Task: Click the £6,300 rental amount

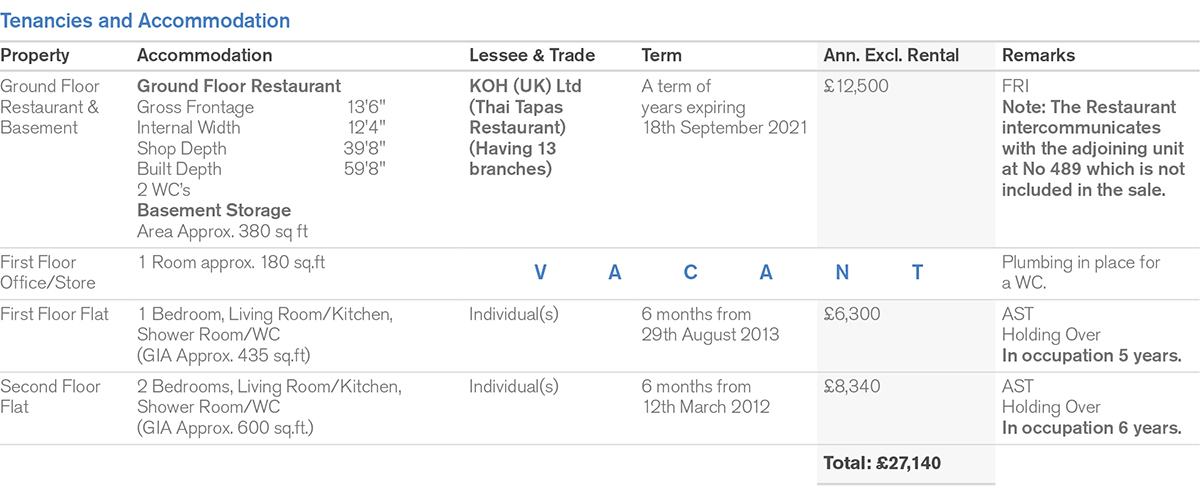Action: click(x=852, y=315)
